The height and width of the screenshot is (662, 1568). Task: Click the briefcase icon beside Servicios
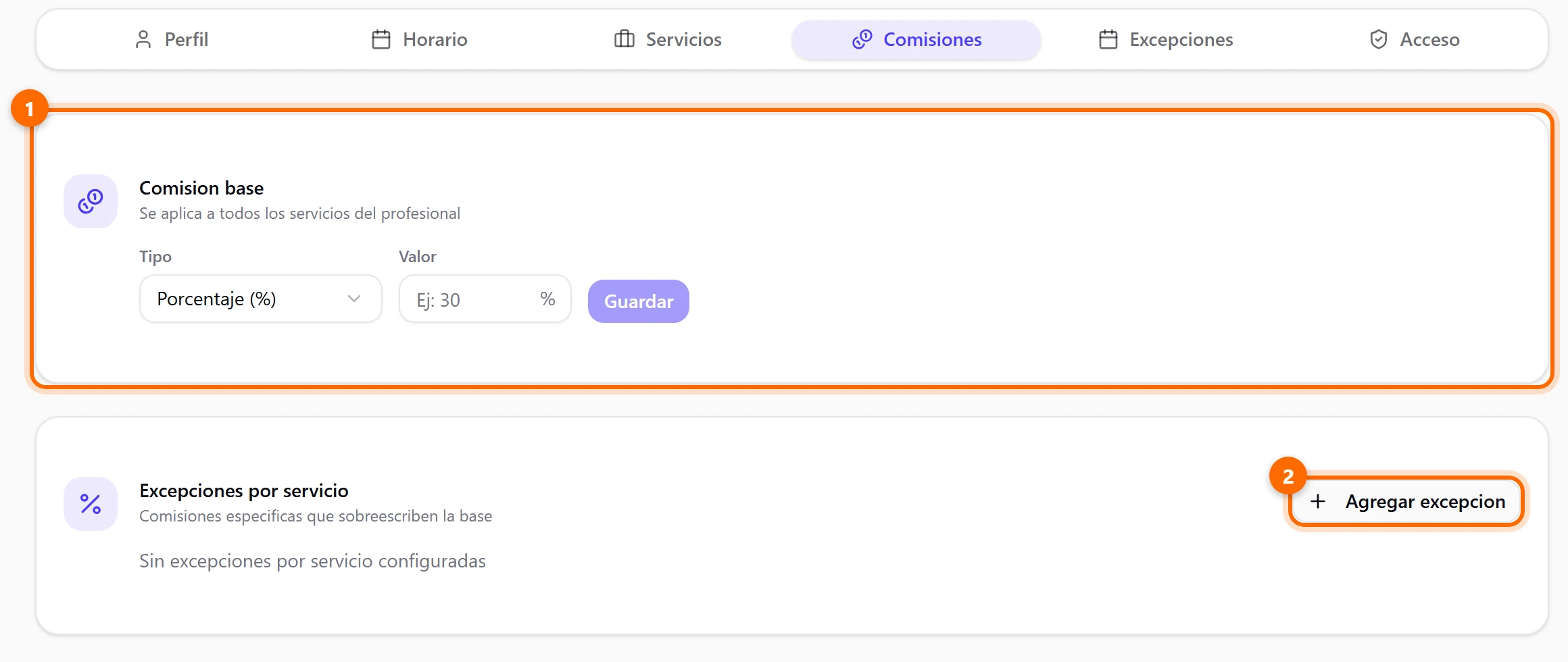pos(624,40)
